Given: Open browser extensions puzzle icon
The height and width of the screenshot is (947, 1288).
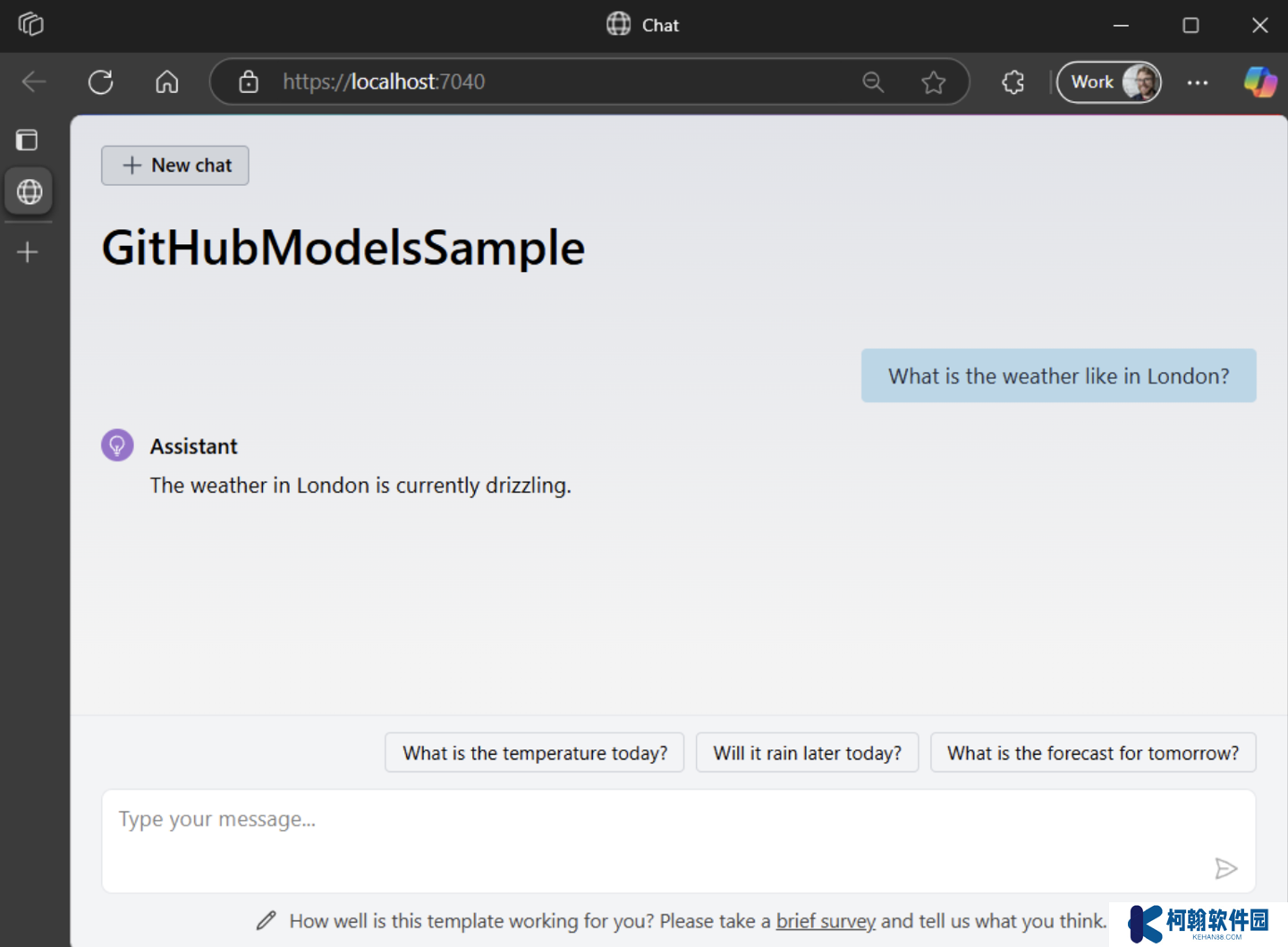Looking at the screenshot, I should (x=1013, y=81).
